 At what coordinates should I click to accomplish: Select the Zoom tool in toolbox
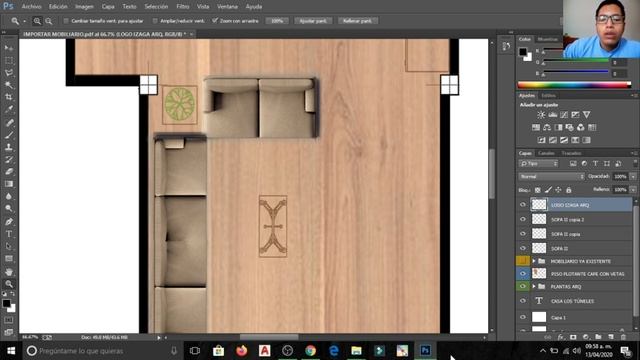coord(9,284)
